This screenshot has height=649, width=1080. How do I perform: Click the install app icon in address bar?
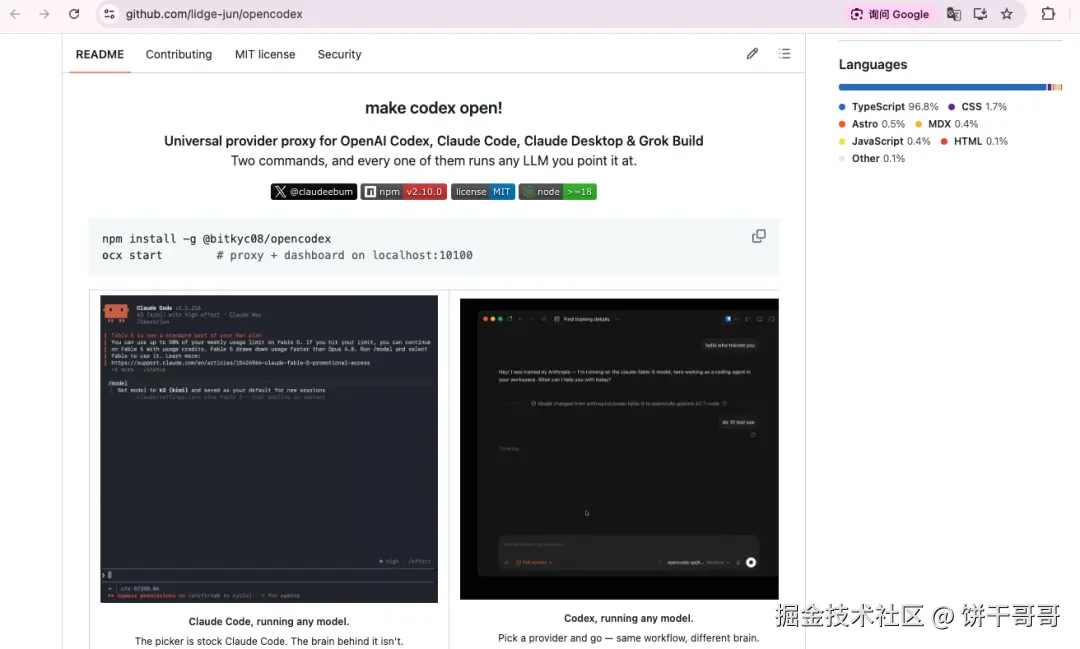[x=980, y=14]
